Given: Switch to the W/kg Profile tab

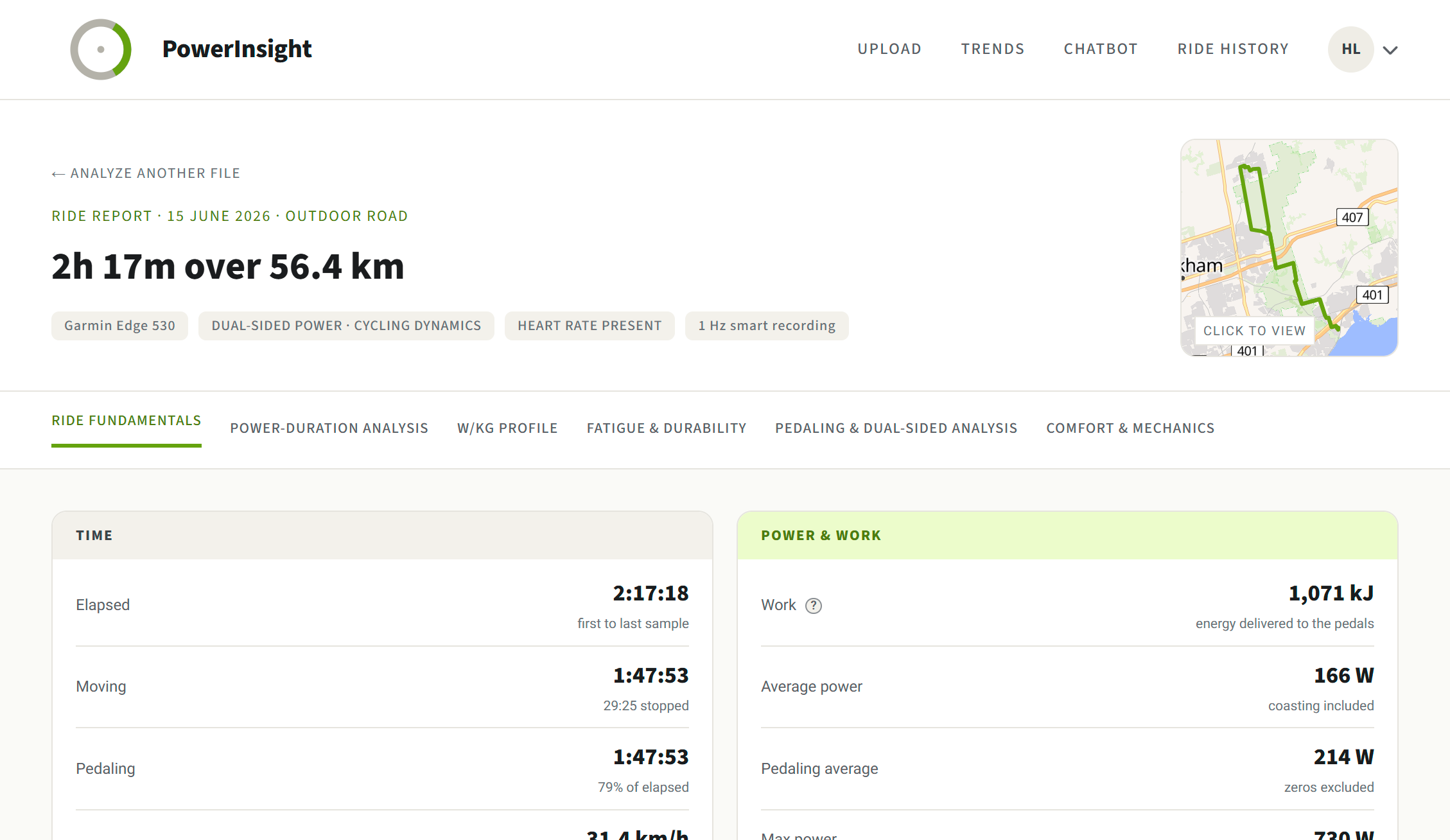Looking at the screenshot, I should [x=507, y=428].
